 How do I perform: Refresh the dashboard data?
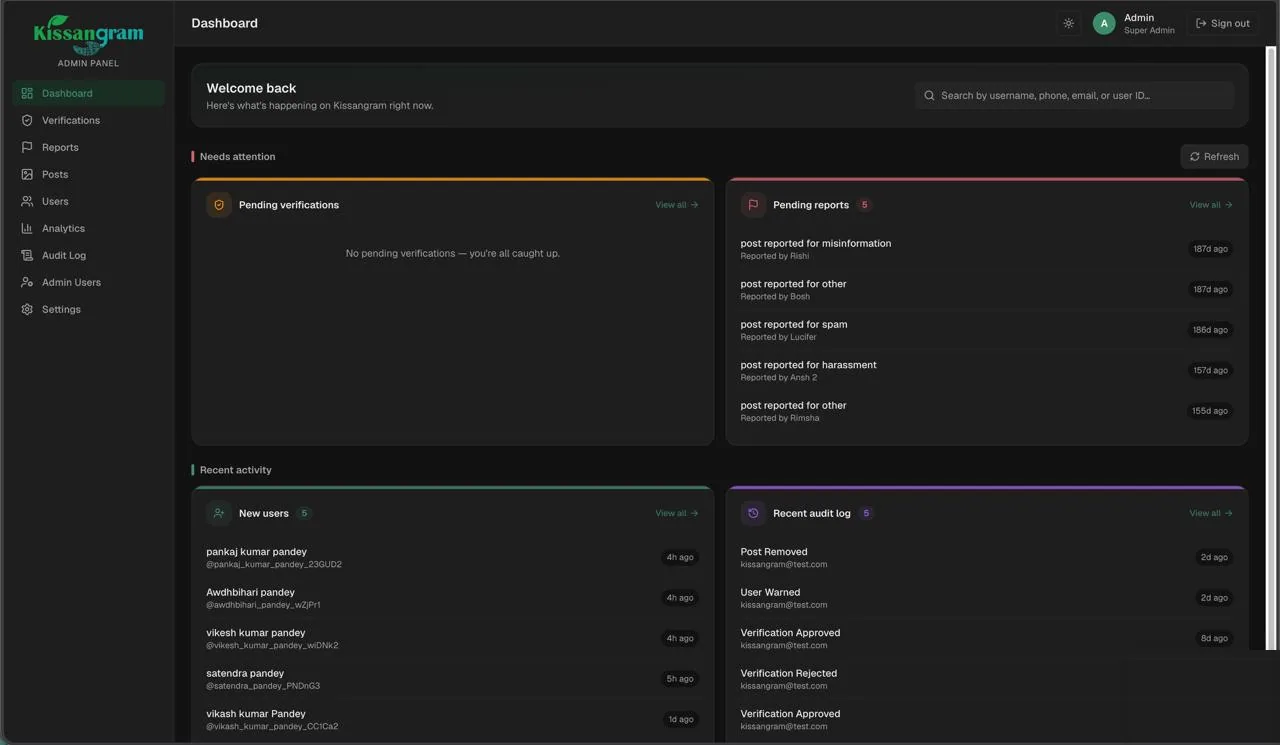1214,156
